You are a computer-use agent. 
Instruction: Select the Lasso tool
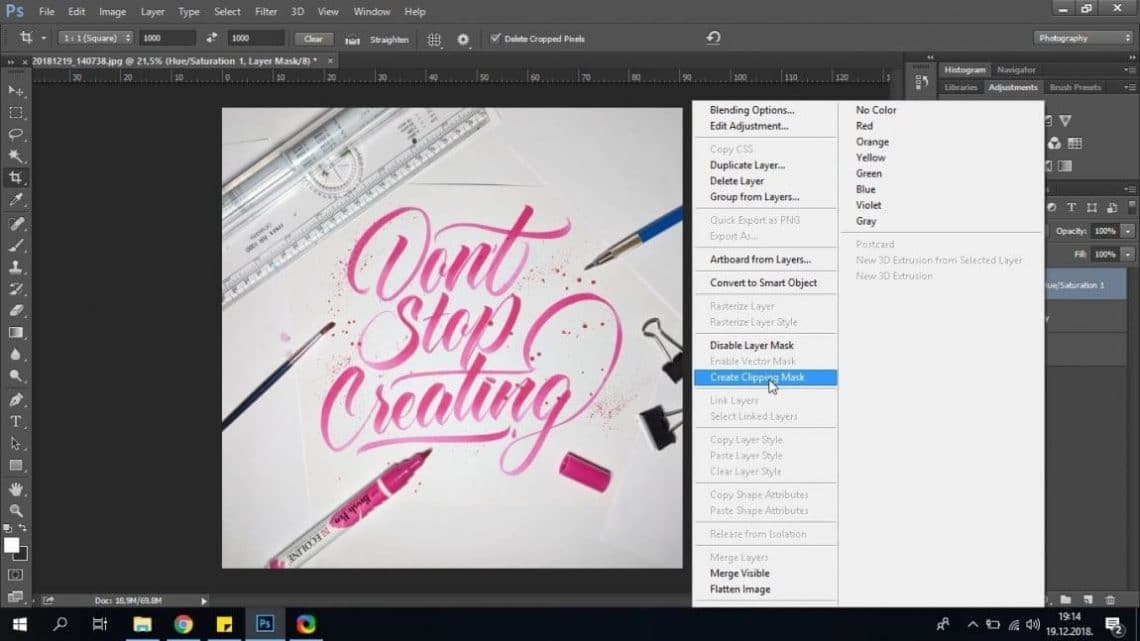pyautogui.click(x=16, y=134)
